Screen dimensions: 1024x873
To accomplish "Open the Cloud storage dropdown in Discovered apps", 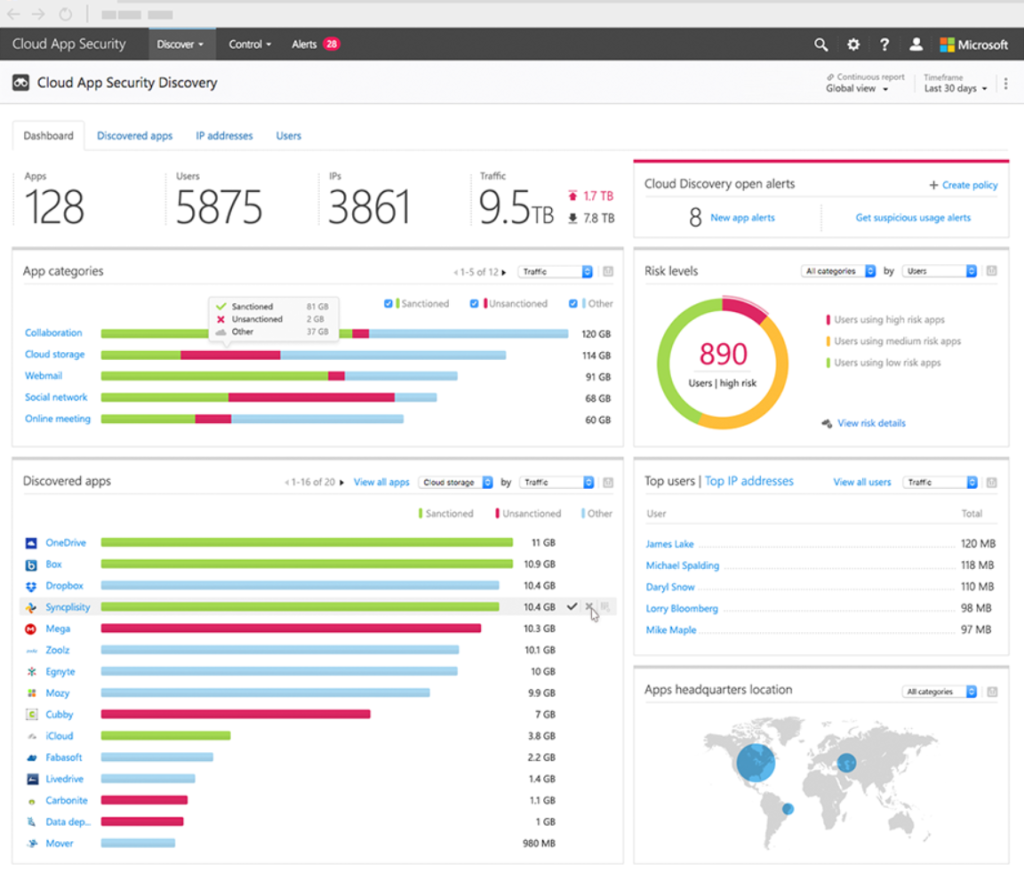I will (456, 483).
